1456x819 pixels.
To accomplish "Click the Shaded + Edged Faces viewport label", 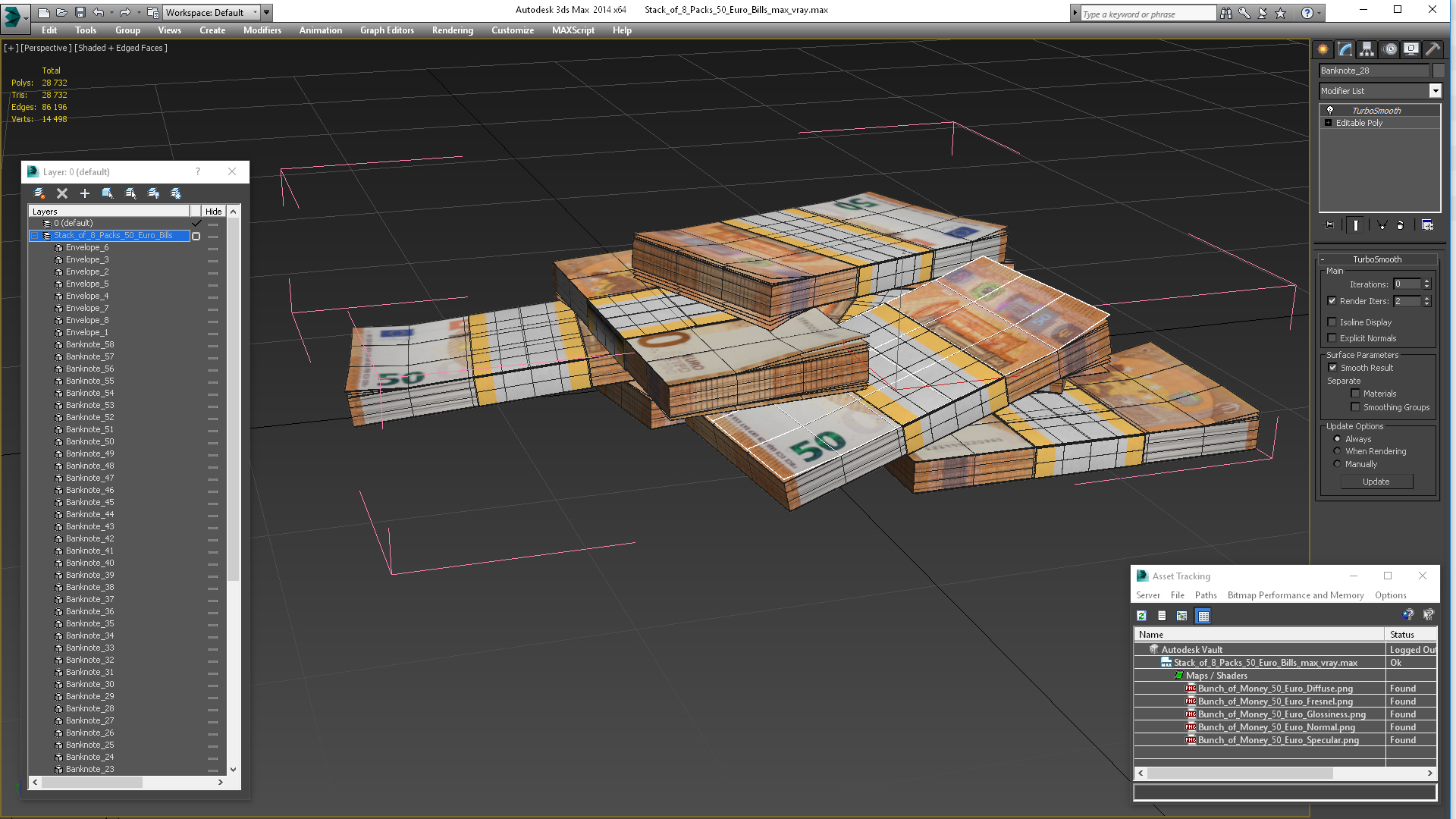I will (x=121, y=48).
